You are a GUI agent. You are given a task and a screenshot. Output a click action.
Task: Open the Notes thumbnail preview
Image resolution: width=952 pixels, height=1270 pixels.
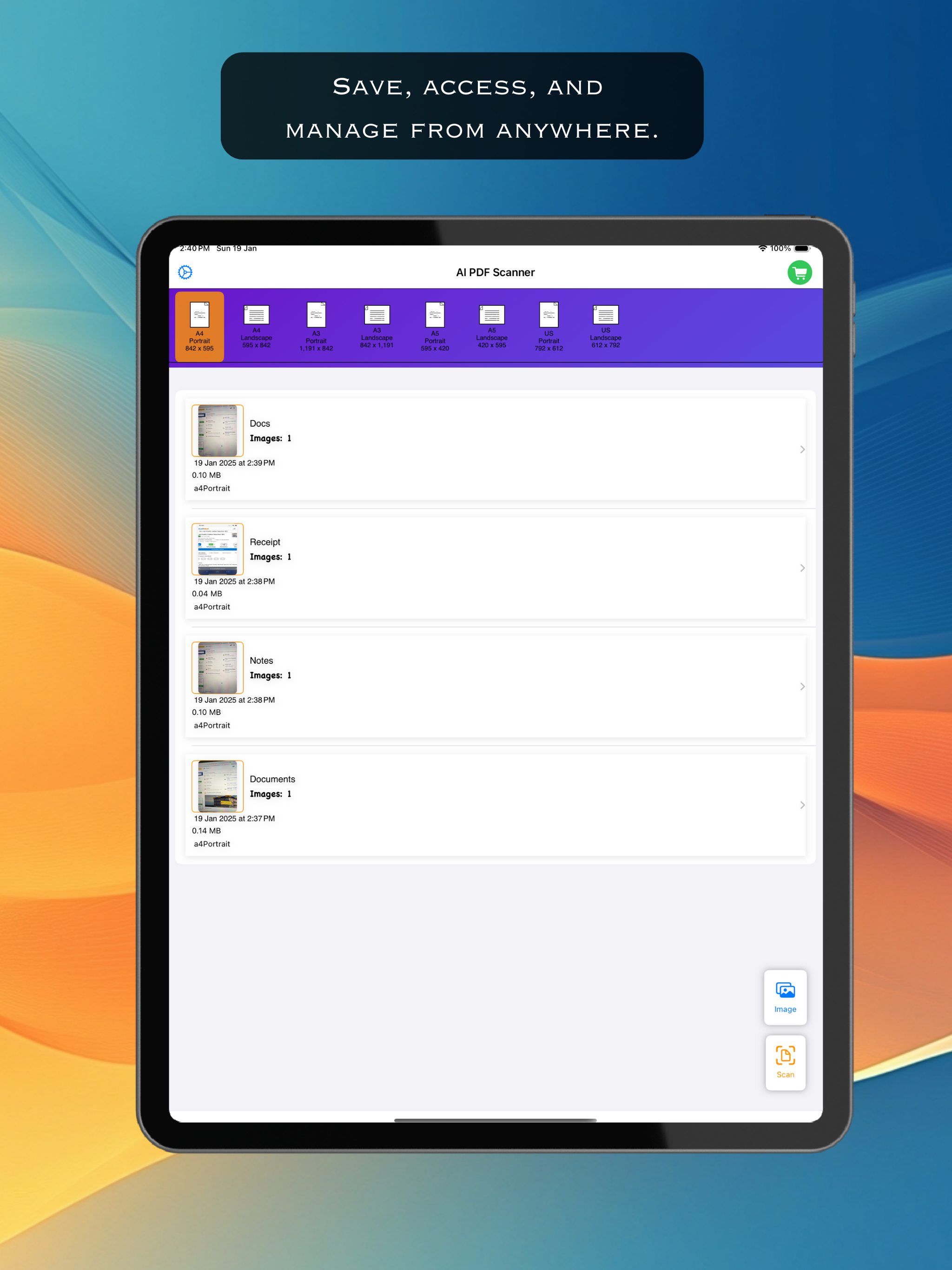pos(217,668)
